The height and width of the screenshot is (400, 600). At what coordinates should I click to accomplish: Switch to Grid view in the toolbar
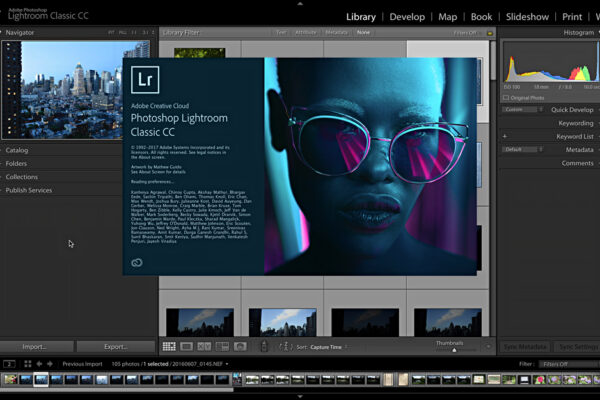coord(168,346)
